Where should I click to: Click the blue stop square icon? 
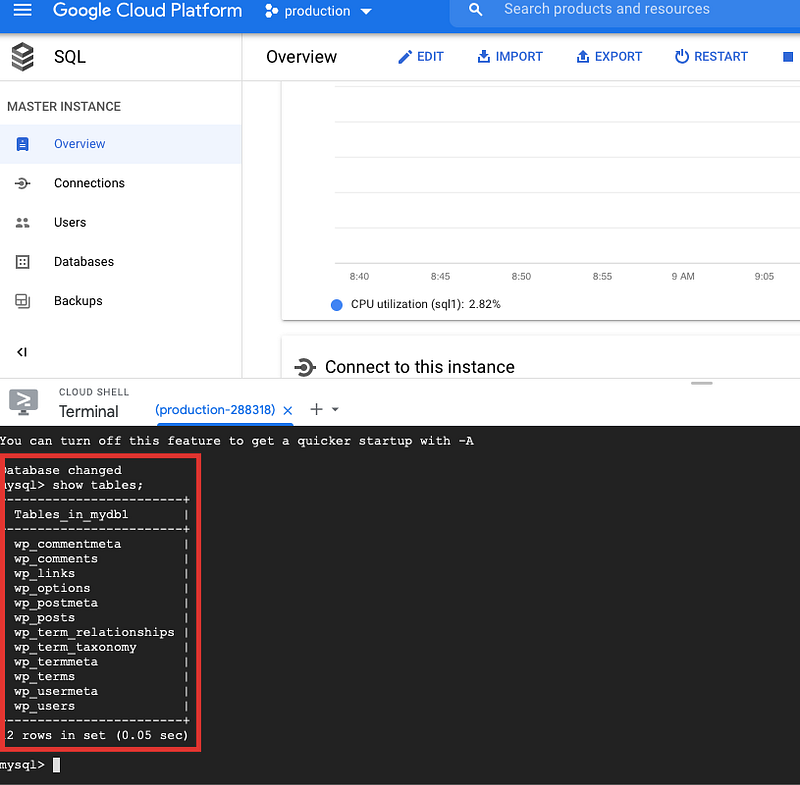click(x=788, y=57)
